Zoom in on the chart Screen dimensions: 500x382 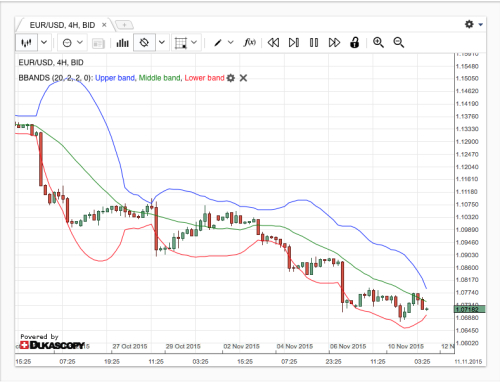pyautogui.click(x=378, y=42)
